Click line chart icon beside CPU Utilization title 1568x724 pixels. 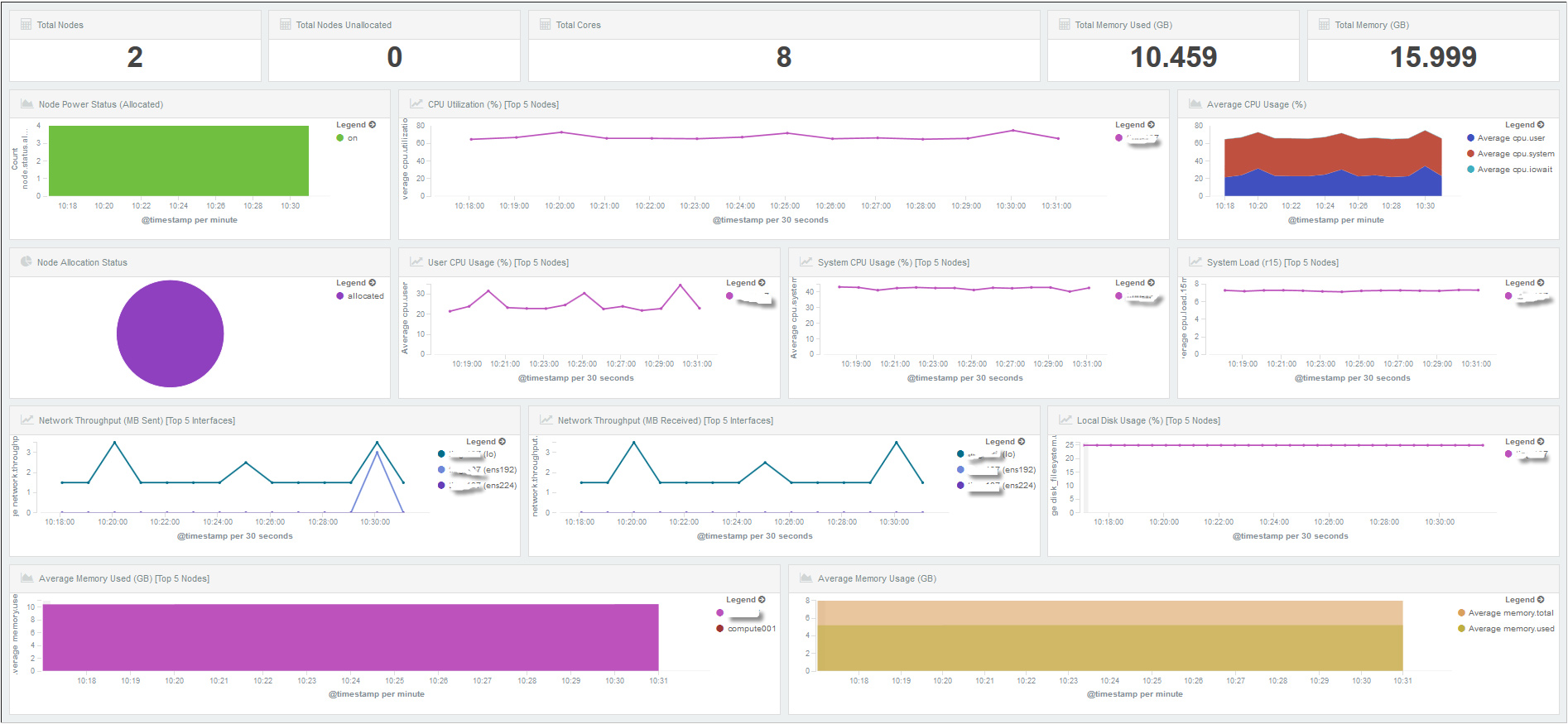click(416, 104)
